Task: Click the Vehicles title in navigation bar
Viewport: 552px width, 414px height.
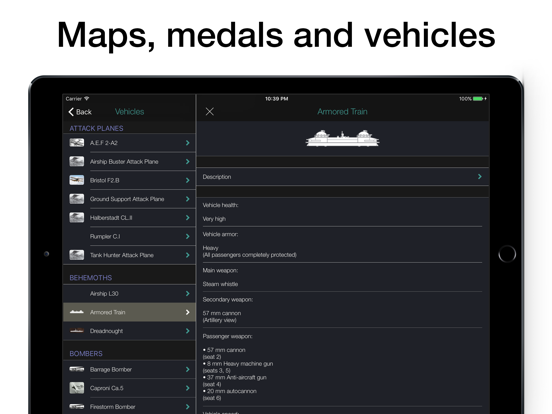Action: tap(130, 112)
